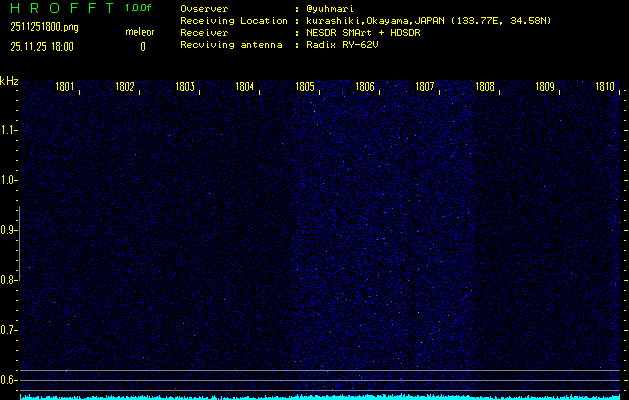Select the 1805 time marker
Viewport: 629px width, 400px height.
305,87
